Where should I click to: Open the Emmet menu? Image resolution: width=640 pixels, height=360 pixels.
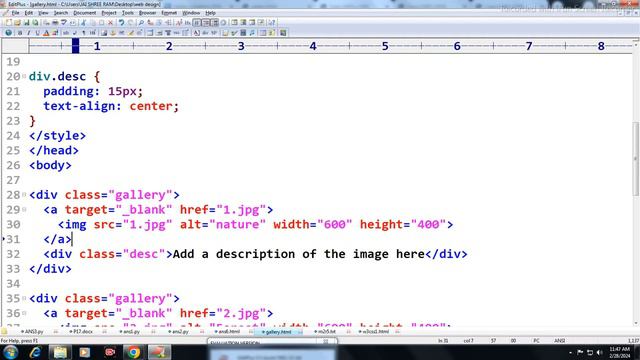(169, 13)
